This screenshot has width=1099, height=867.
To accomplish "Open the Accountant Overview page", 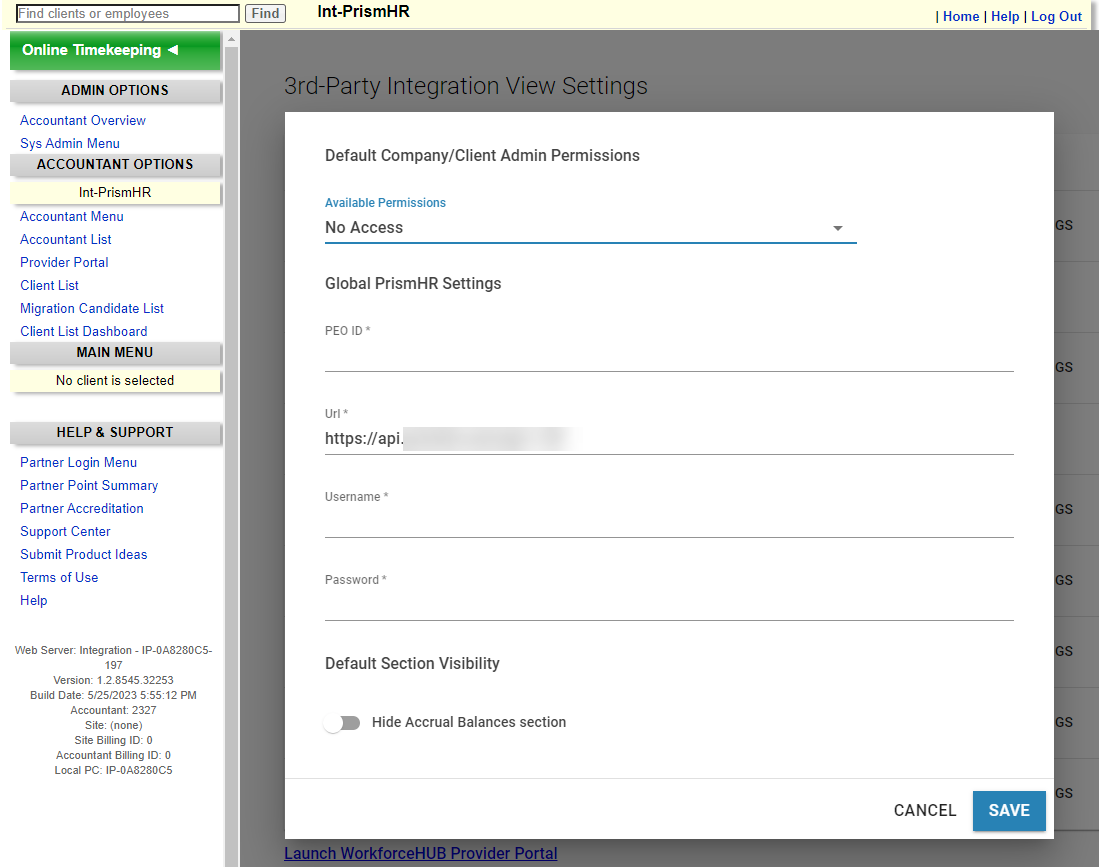I will pos(83,120).
